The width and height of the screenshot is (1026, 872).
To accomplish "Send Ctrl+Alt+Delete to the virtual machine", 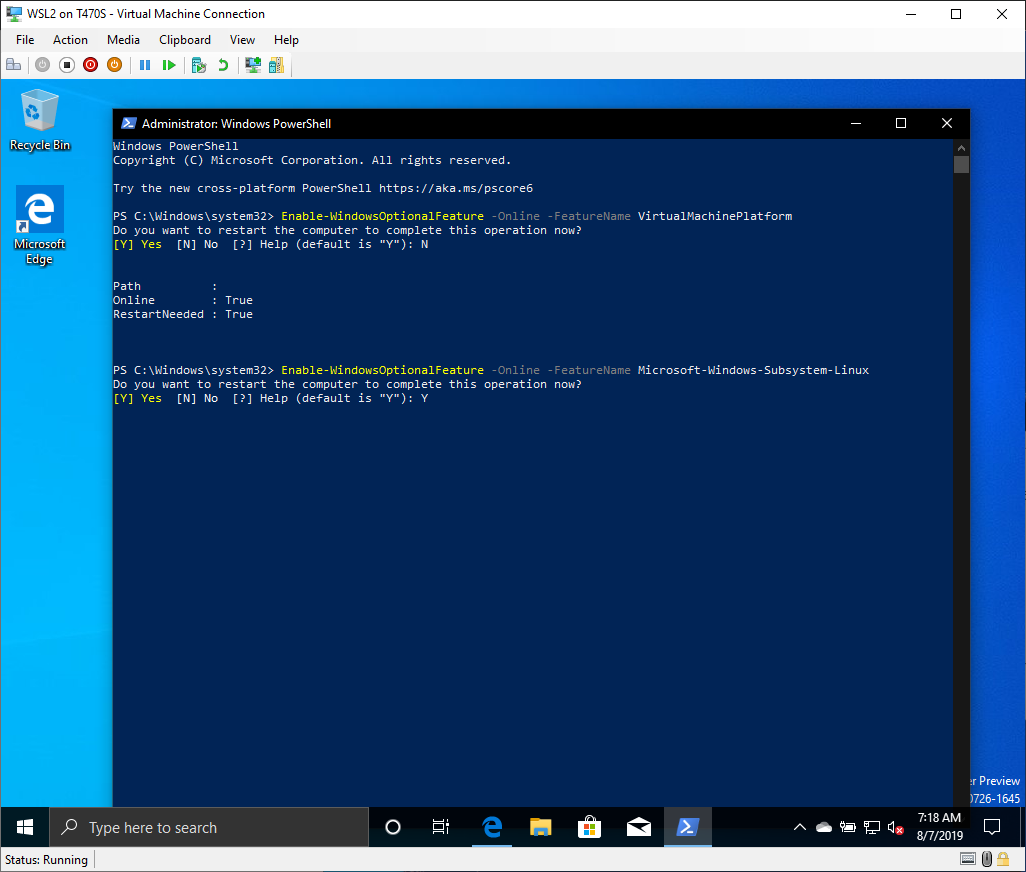I will tap(13, 64).
